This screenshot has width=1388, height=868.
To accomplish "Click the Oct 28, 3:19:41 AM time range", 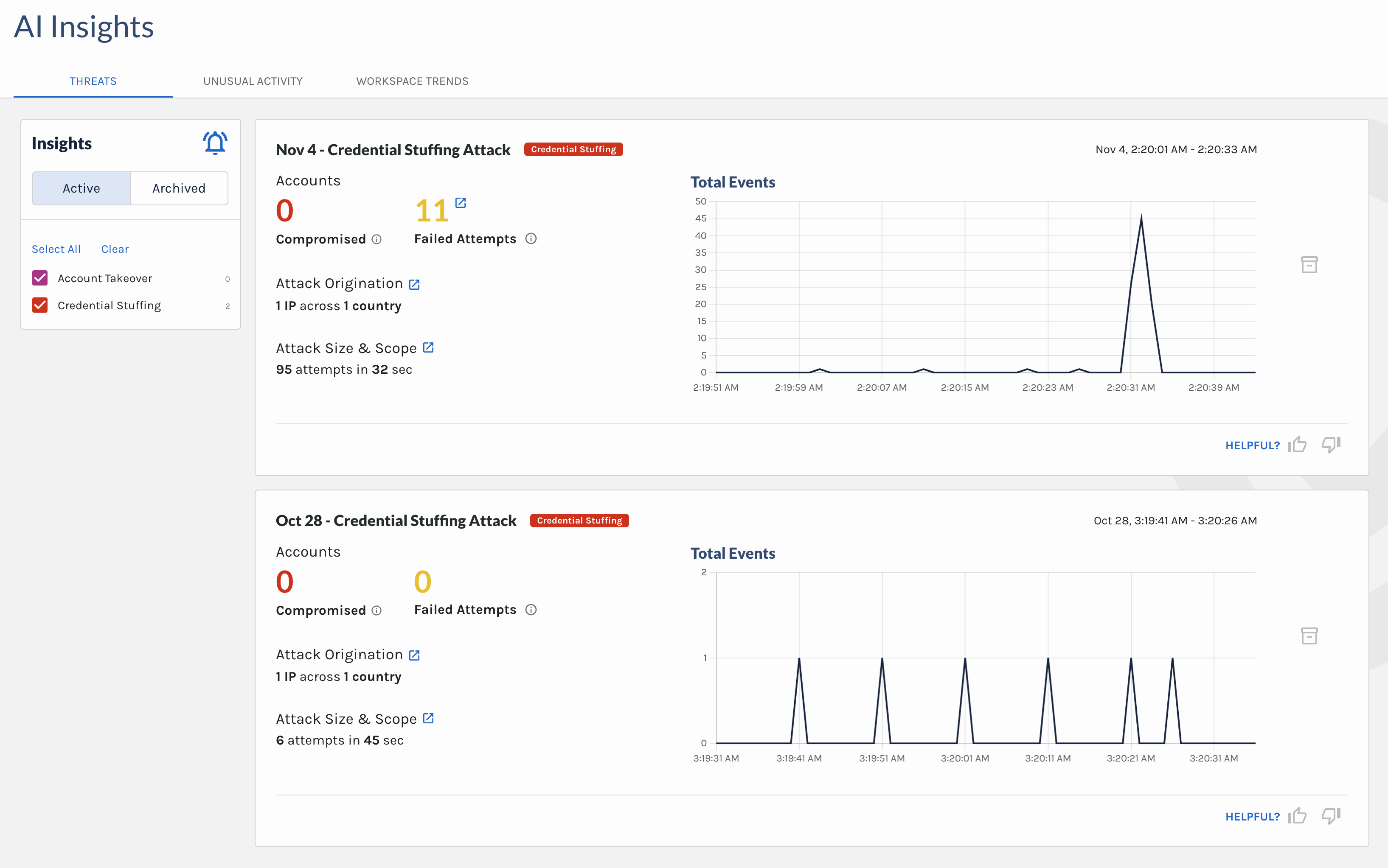I will pyautogui.click(x=1175, y=520).
